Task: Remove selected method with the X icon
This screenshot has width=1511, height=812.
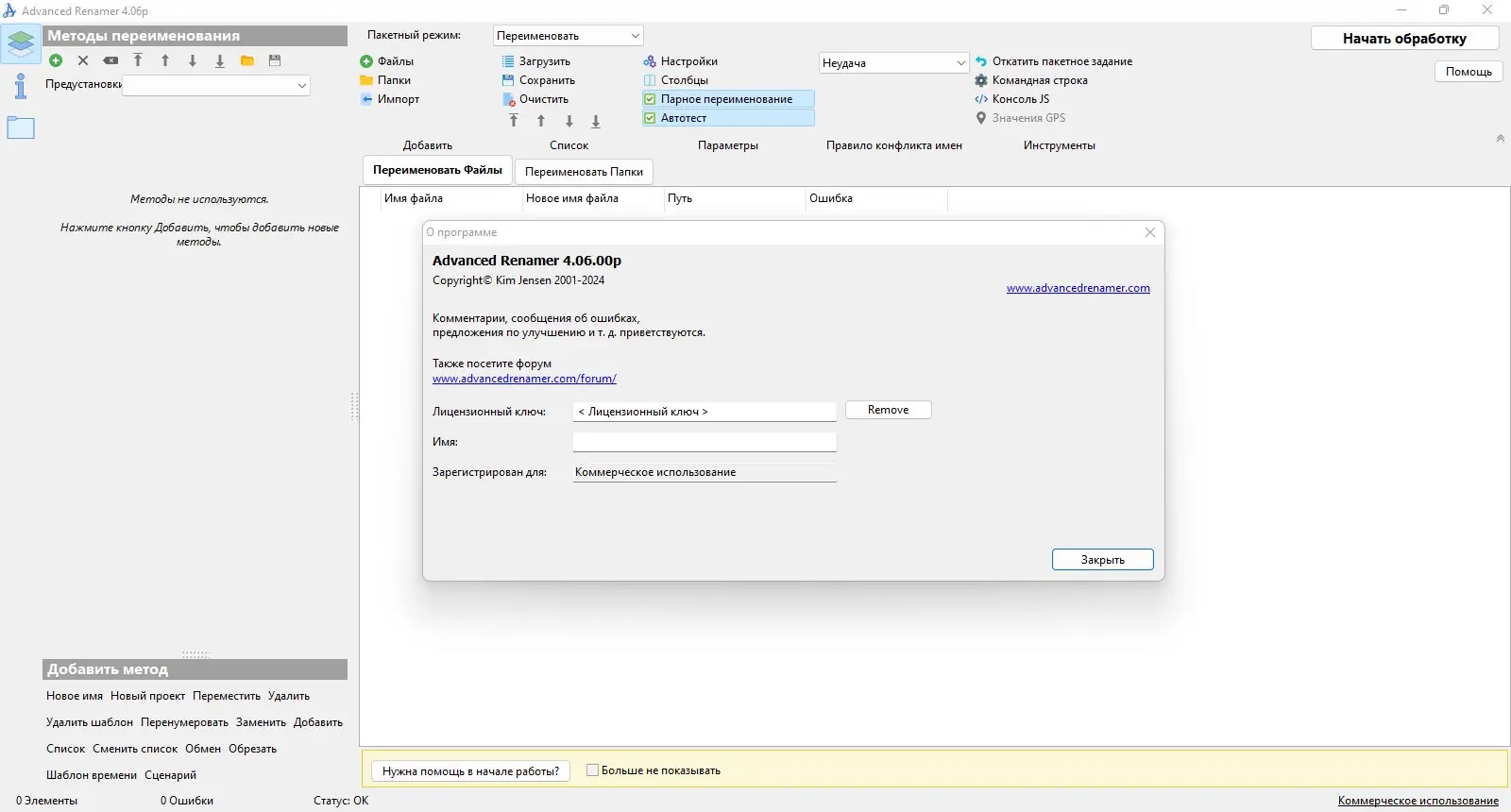Action: 83,60
